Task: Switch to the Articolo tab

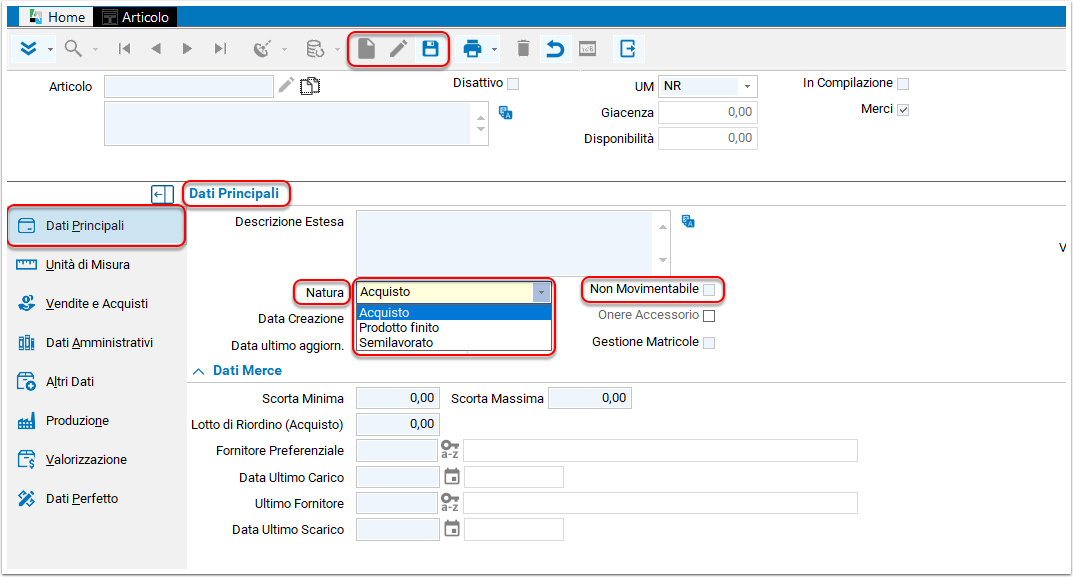Action: [x=135, y=17]
